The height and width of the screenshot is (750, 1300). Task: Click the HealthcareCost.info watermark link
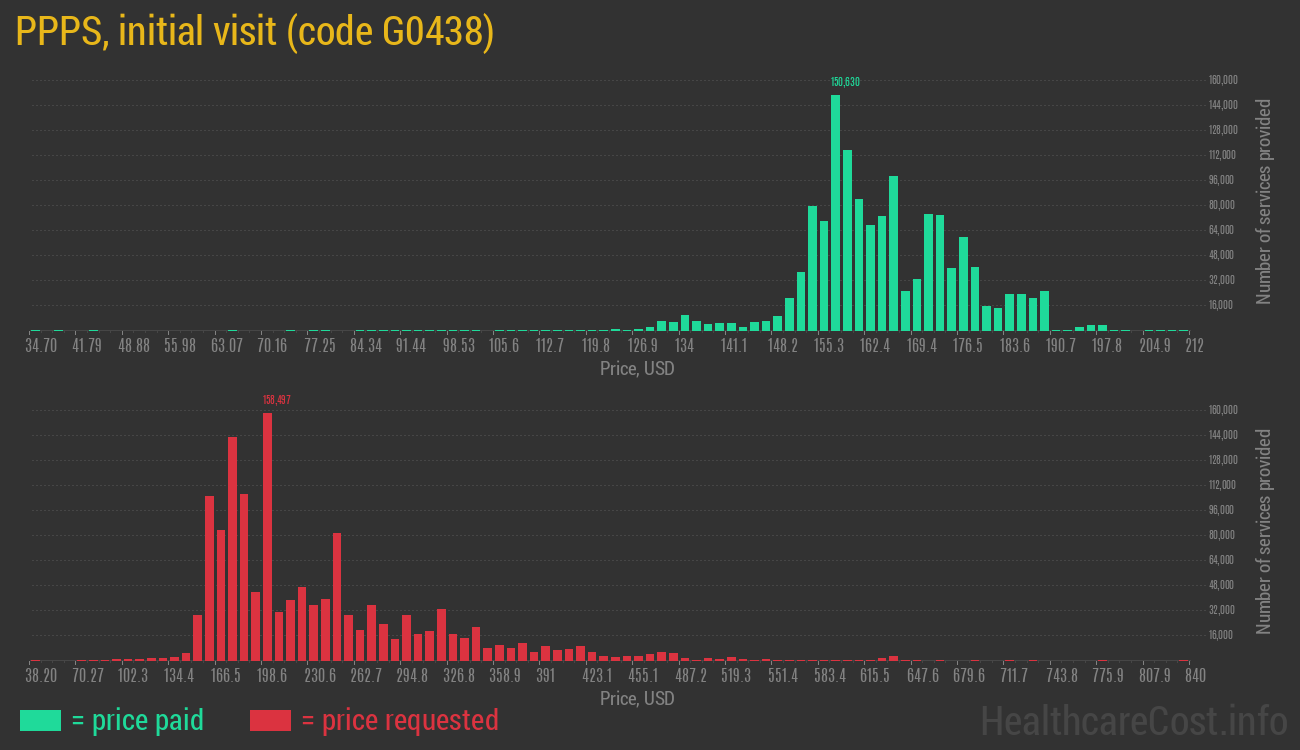click(x=1133, y=720)
